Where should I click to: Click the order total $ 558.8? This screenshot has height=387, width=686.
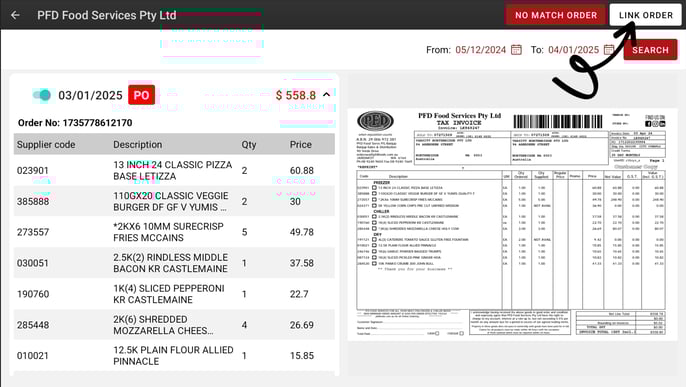[296, 95]
